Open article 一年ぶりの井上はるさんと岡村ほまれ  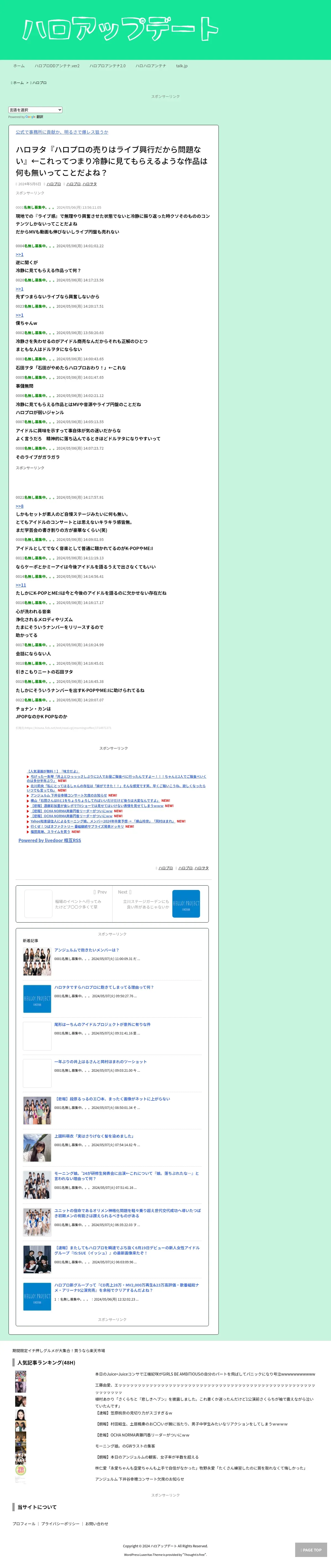[100, 1062]
